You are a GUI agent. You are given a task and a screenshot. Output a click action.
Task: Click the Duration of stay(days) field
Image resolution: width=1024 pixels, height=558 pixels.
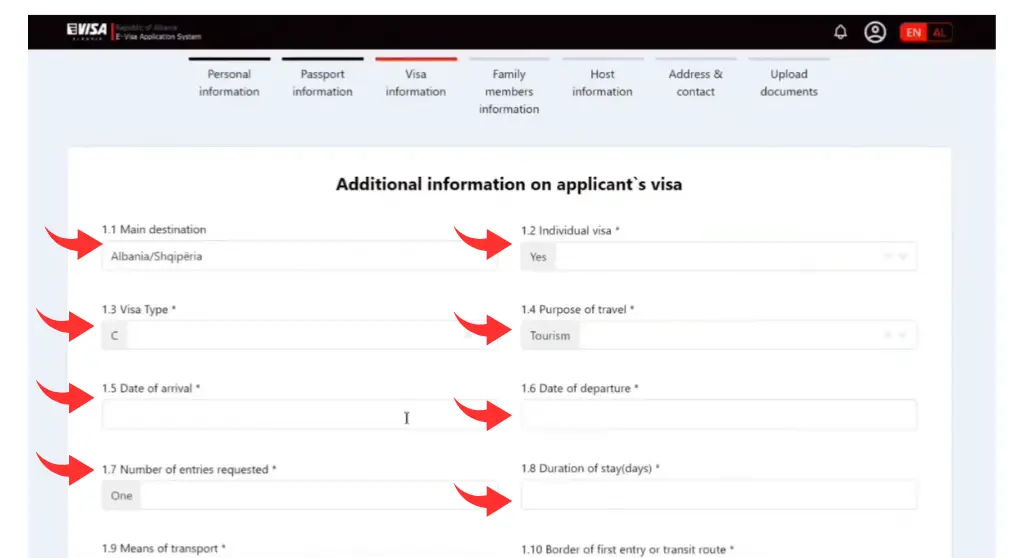718,495
